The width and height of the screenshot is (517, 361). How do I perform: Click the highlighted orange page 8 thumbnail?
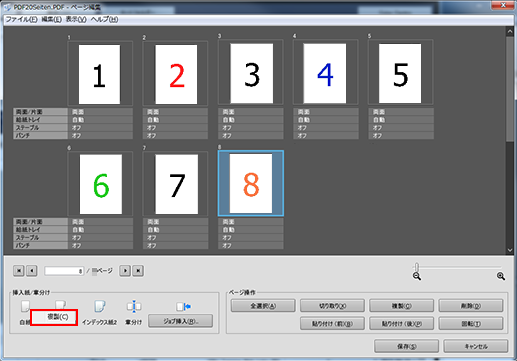tap(251, 183)
